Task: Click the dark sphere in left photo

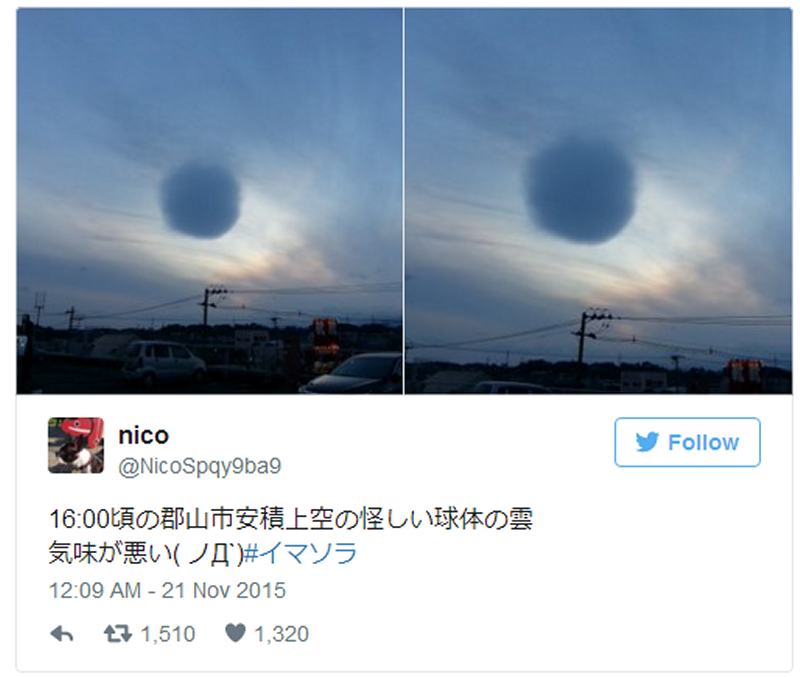Action: click(201, 200)
